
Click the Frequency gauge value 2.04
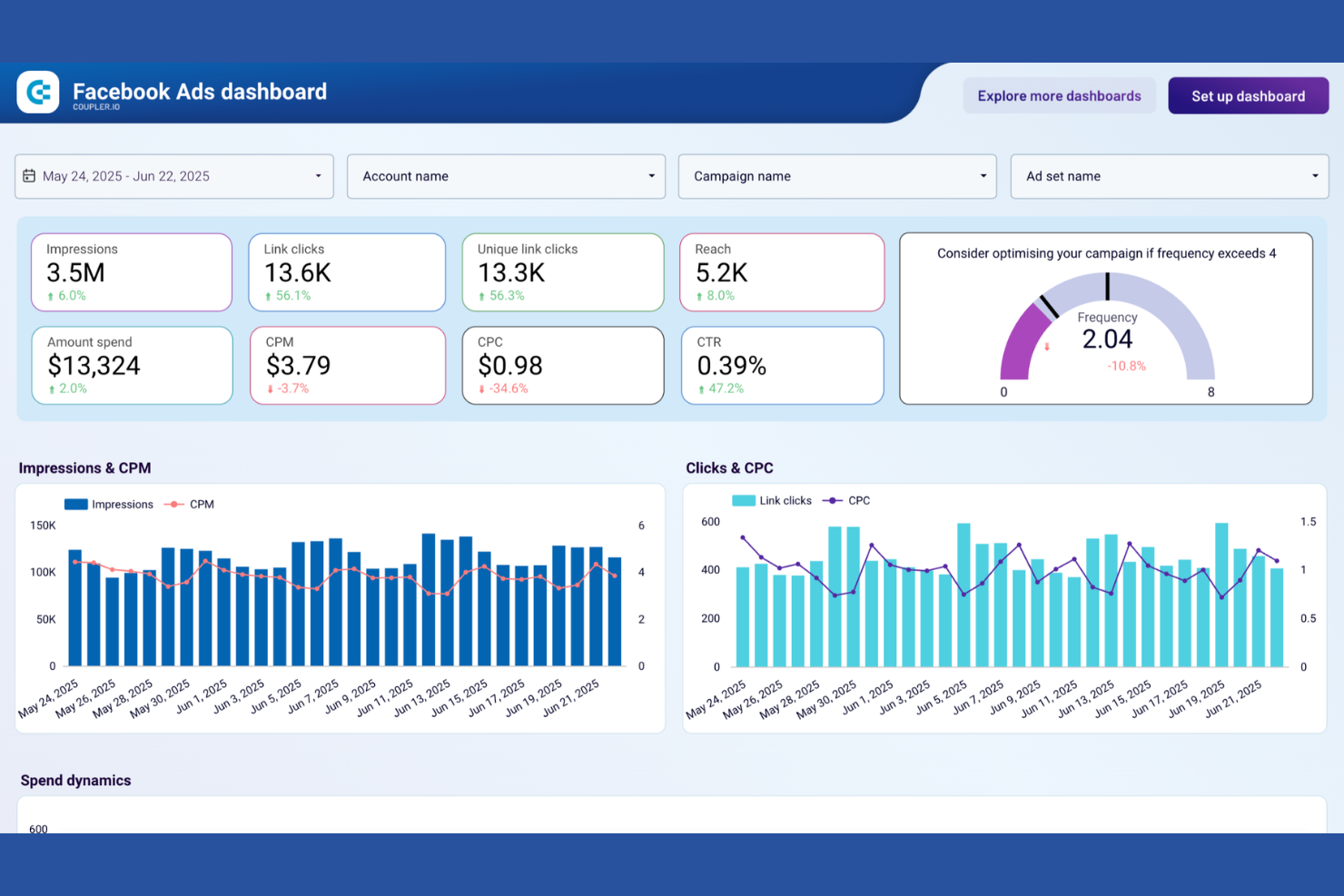tap(1107, 340)
